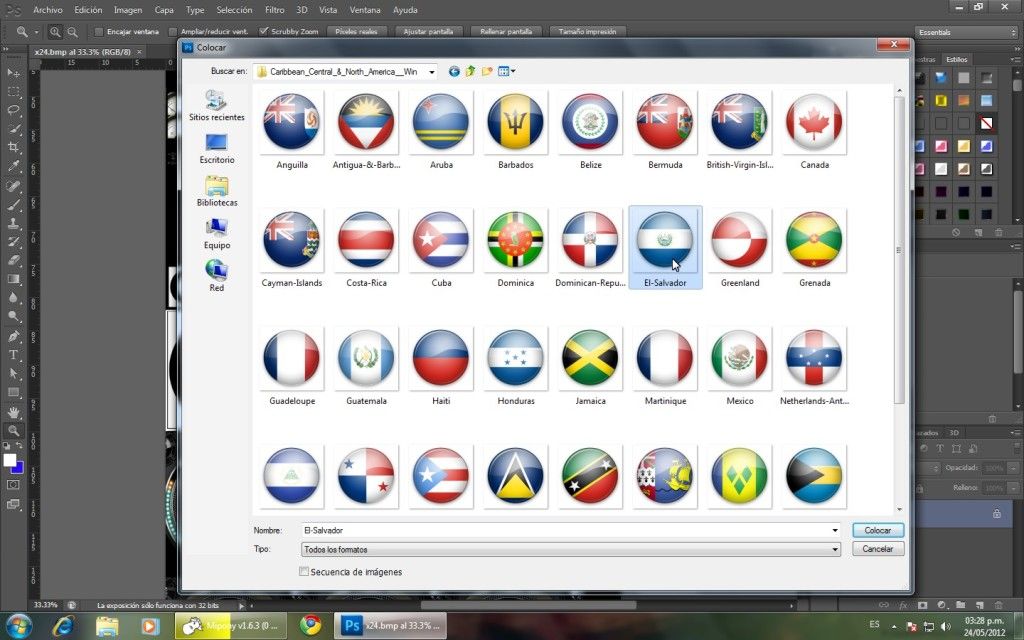Open Bibliotecas in dialog sidebar
This screenshot has width=1024, height=640.
click(216, 191)
